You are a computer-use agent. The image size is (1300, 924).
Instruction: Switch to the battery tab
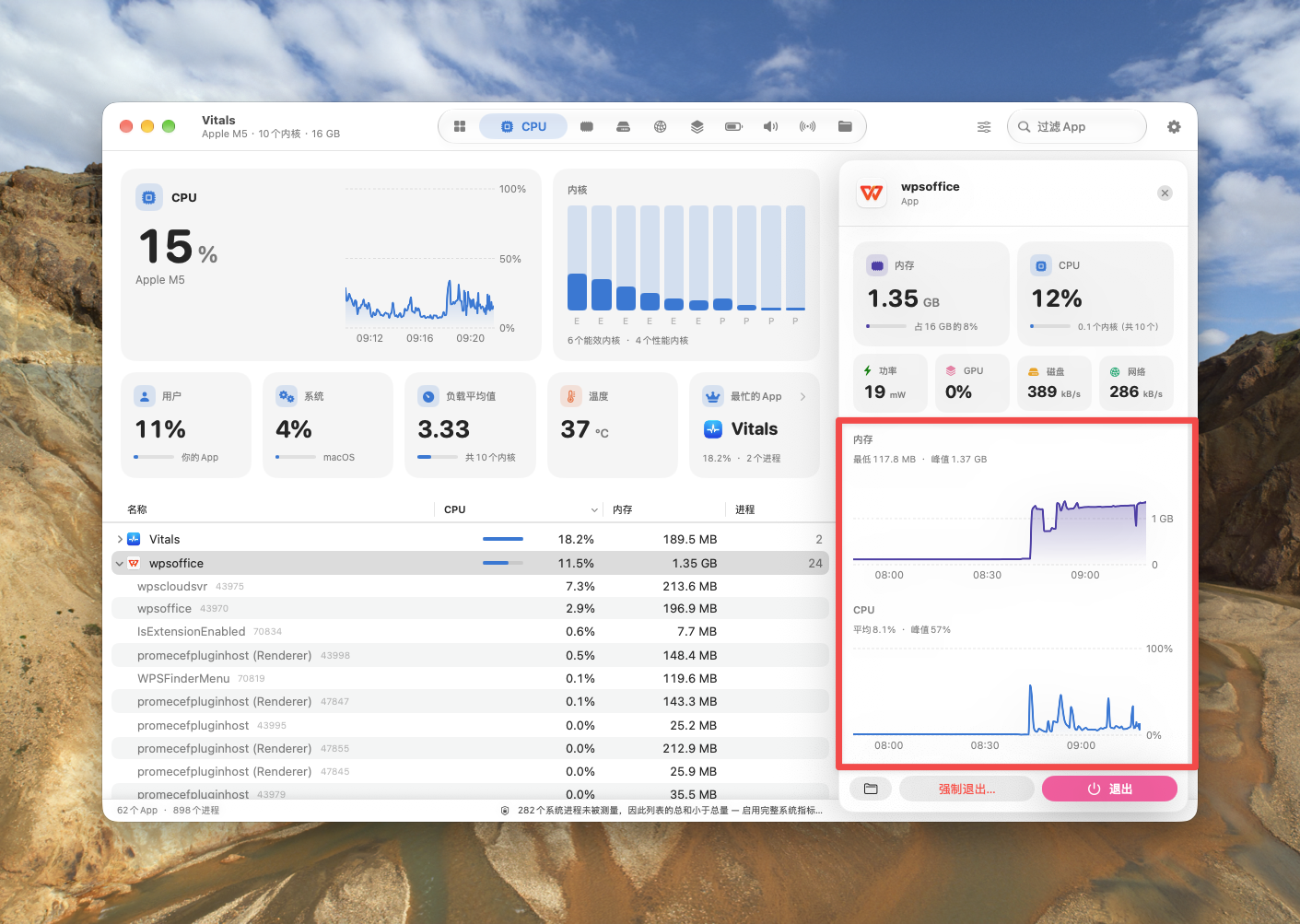pos(733,126)
